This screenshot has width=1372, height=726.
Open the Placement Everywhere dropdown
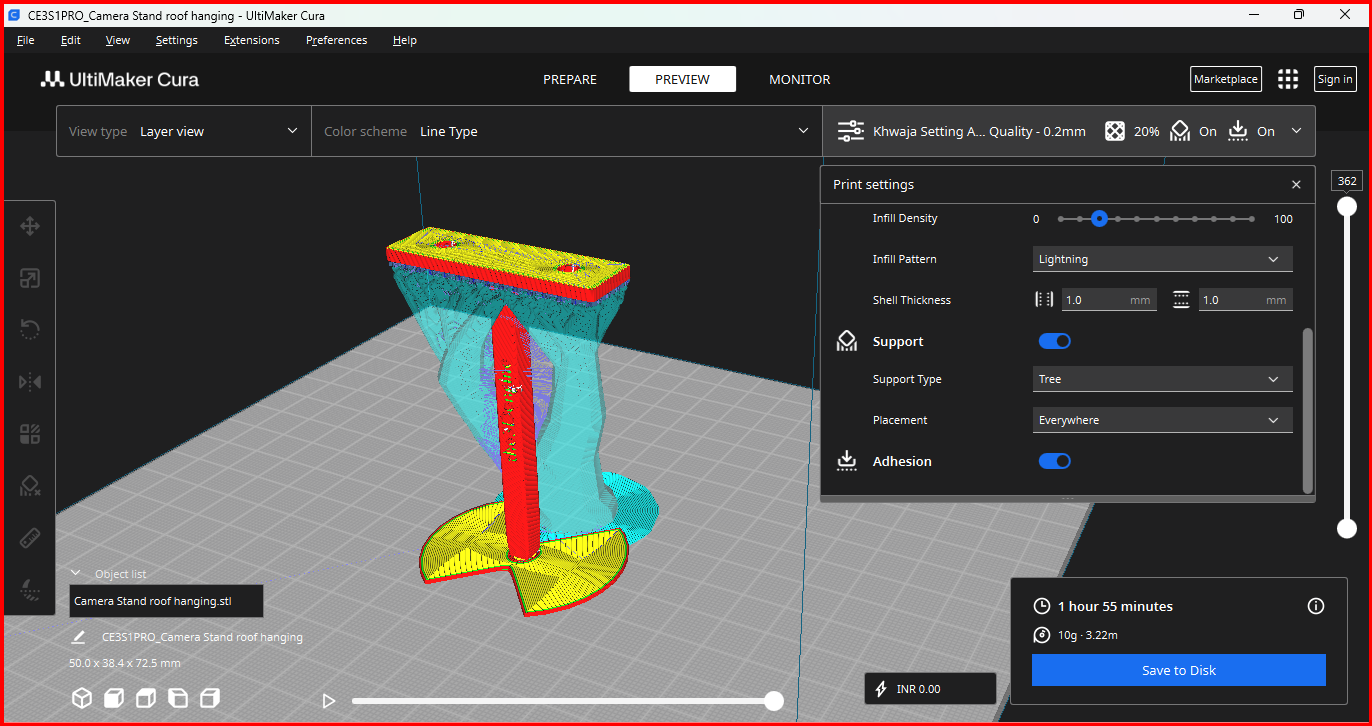click(x=1162, y=420)
